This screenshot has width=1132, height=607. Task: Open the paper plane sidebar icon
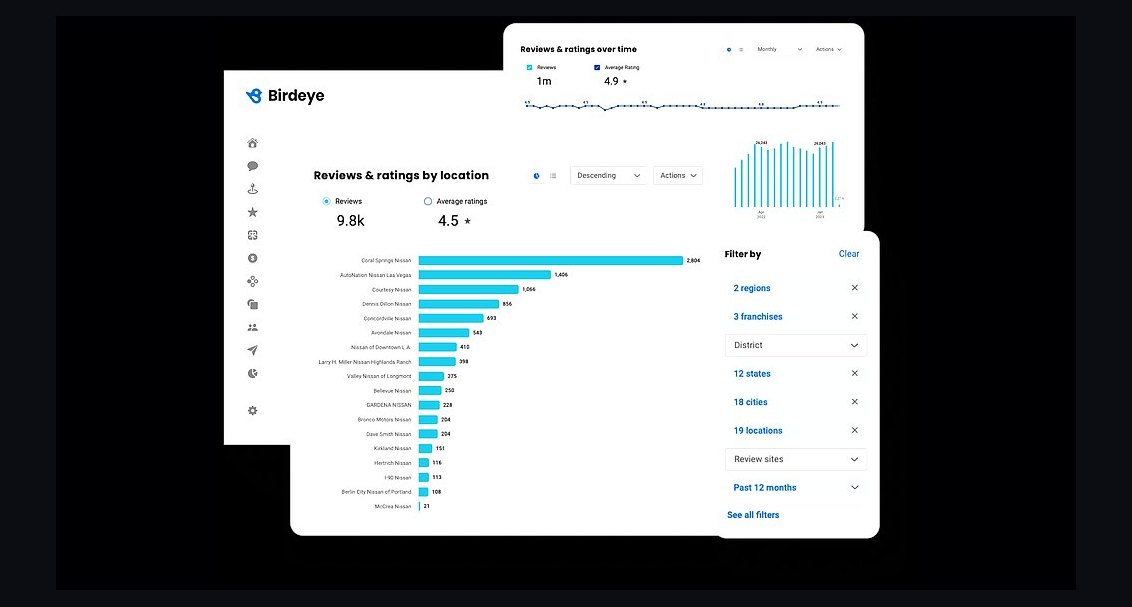tap(253, 351)
